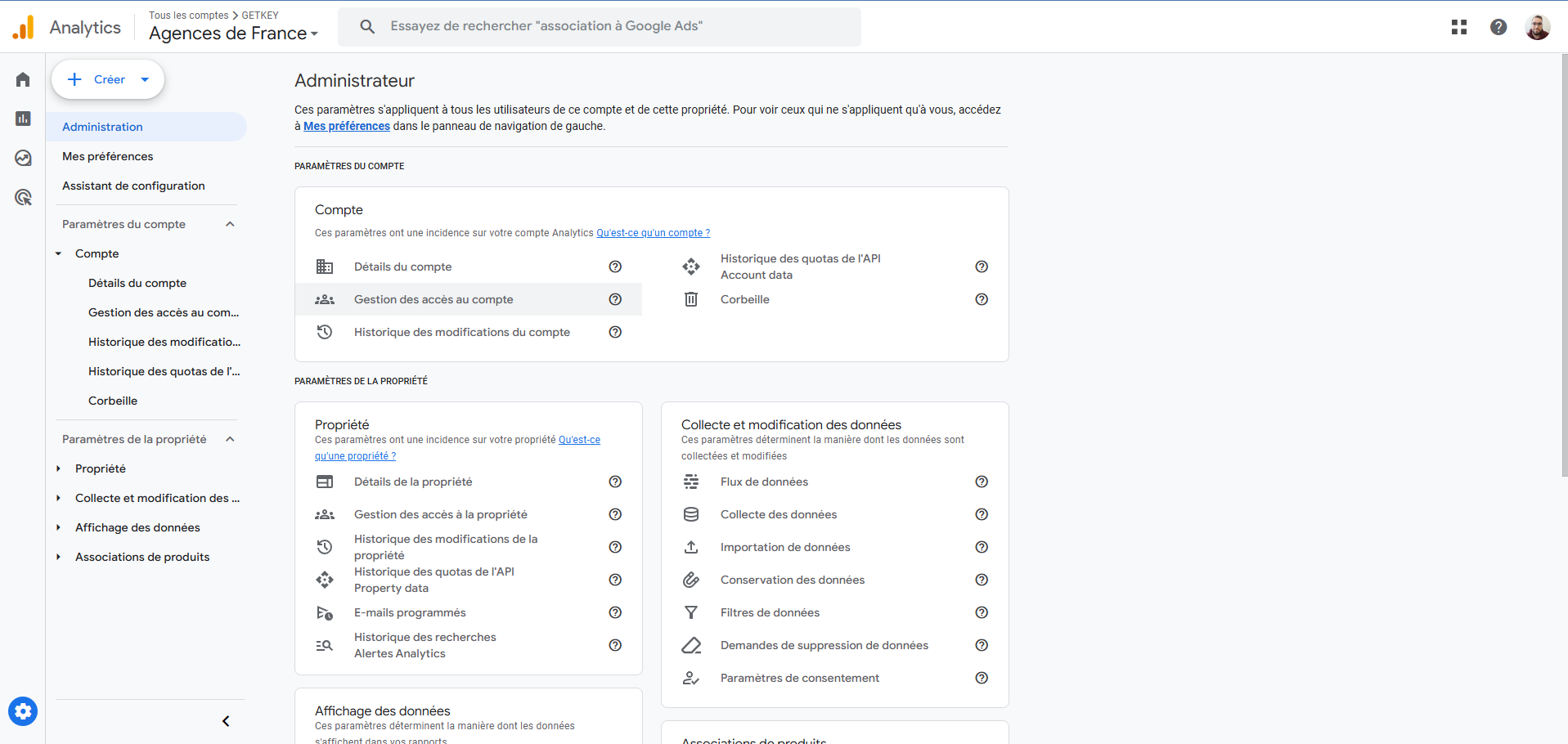Select the Reports icon in sidebar

pyautogui.click(x=22, y=119)
